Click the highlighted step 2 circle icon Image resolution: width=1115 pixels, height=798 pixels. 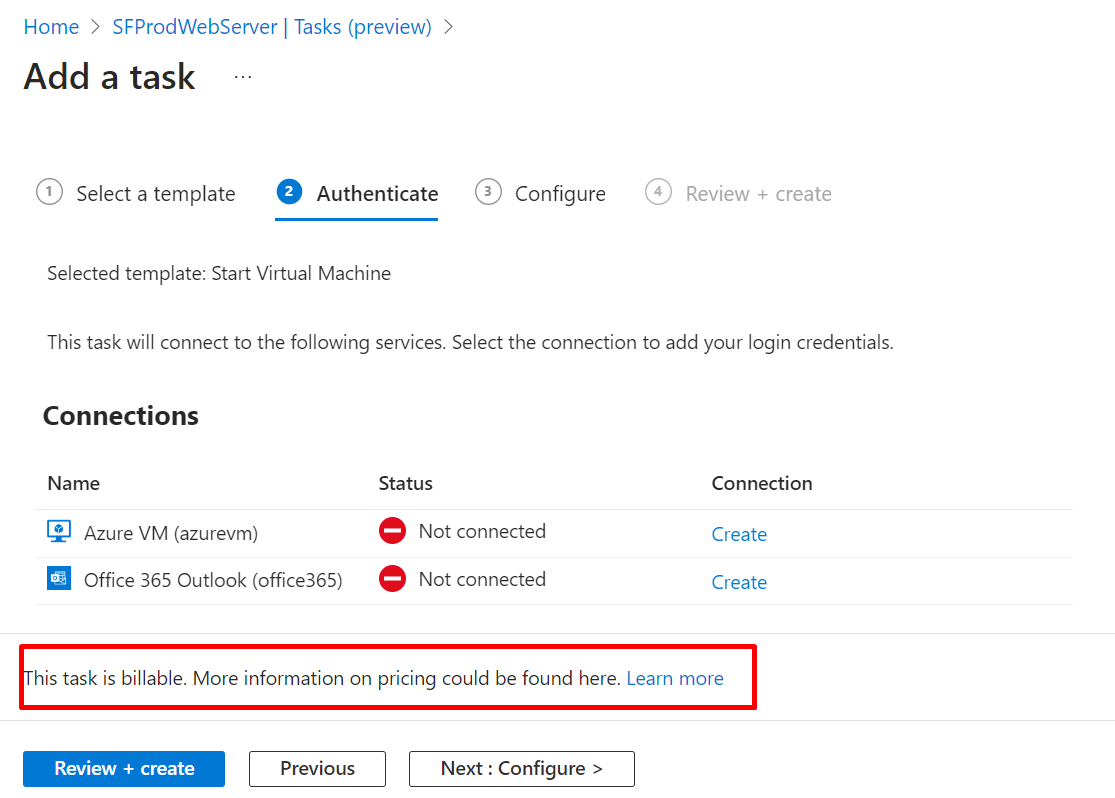coord(289,191)
